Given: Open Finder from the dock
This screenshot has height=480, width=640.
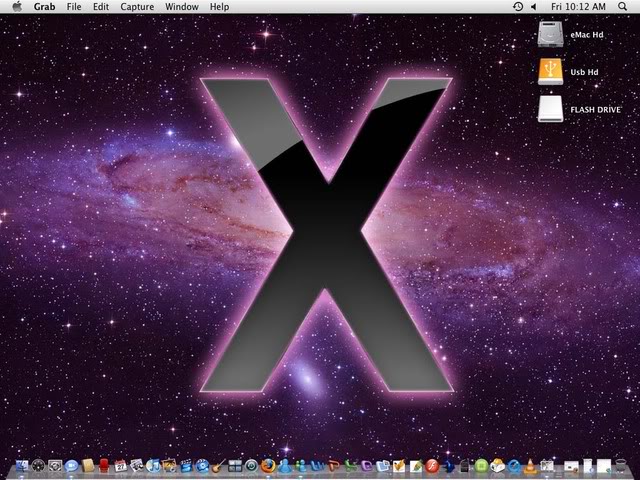Looking at the screenshot, I should [x=22, y=466].
